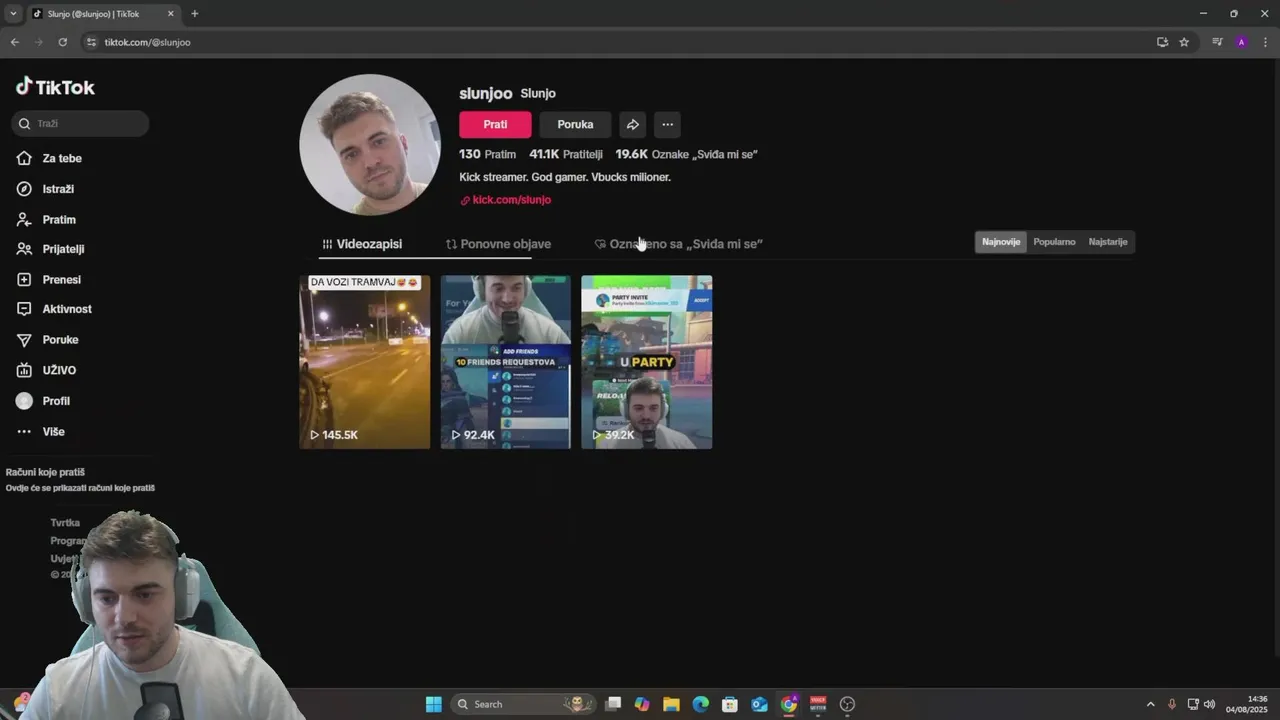The width and height of the screenshot is (1280, 720).
Task: Open Task View on the taskbar
Action: click(614, 704)
